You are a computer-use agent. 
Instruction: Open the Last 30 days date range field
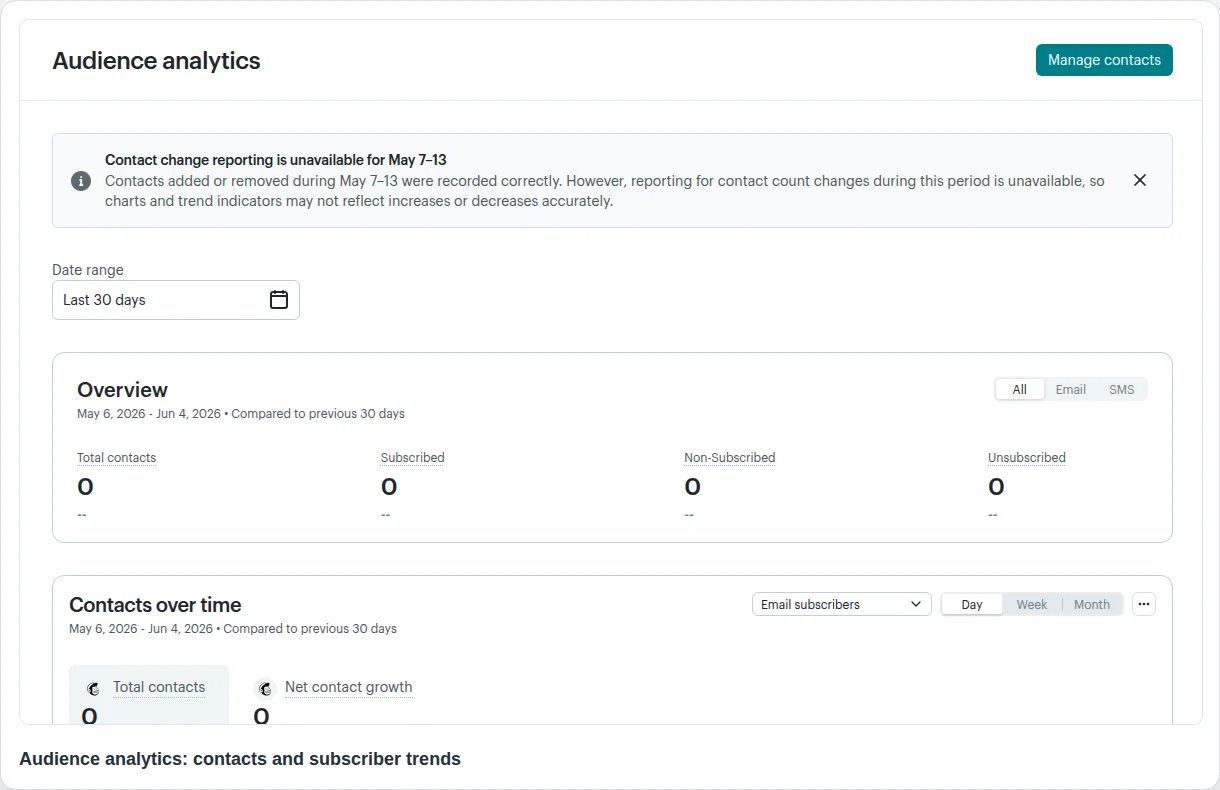(176, 300)
